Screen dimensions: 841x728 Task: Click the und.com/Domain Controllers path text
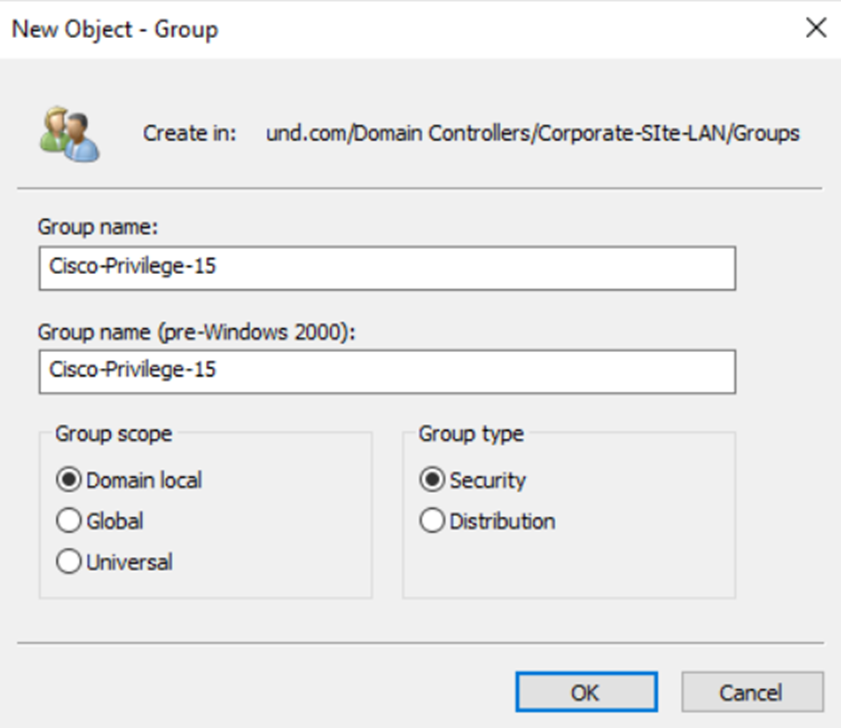point(533,133)
